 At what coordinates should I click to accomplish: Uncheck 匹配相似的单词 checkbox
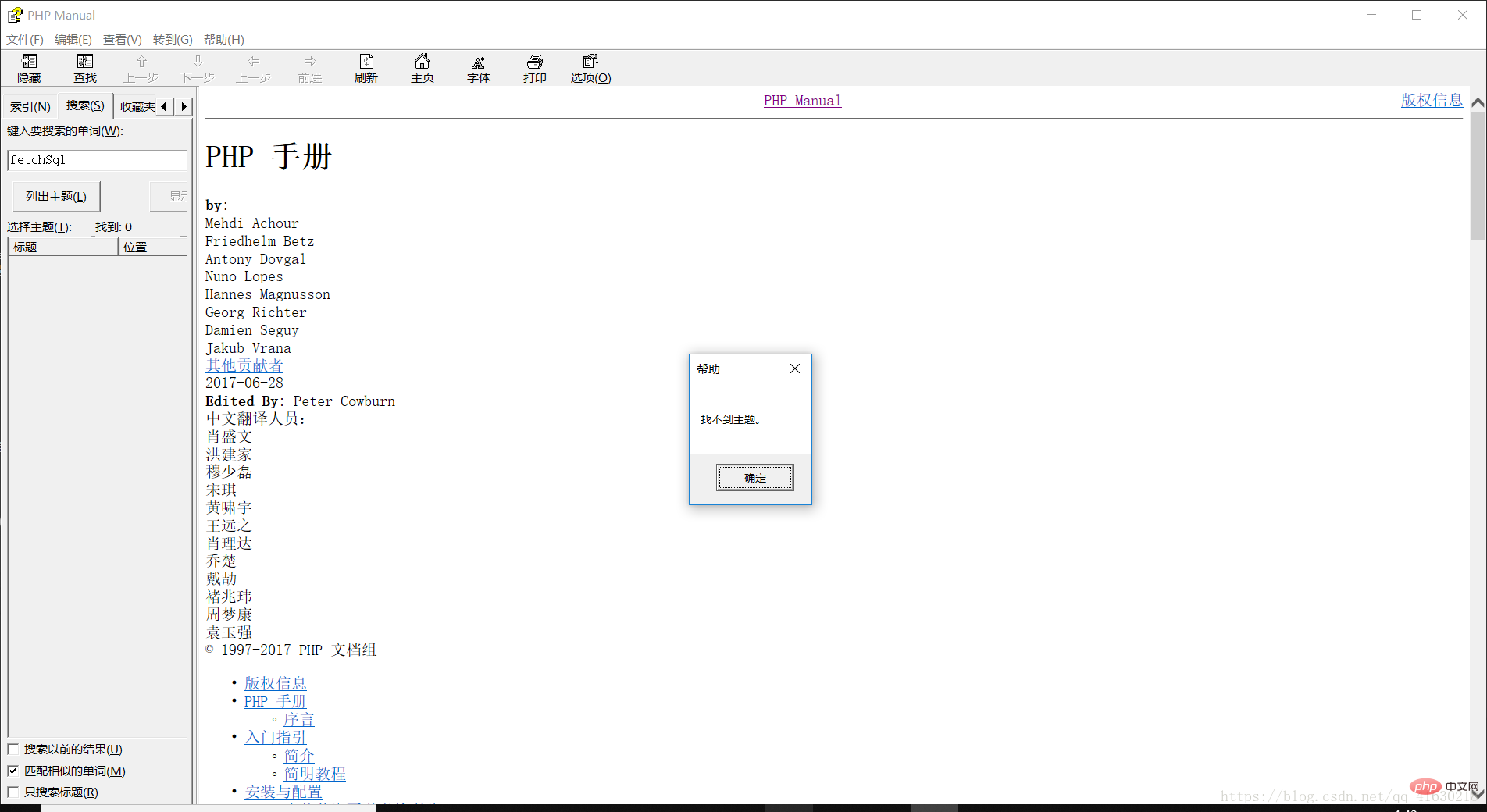pyautogui.click(x=13, y=771)
